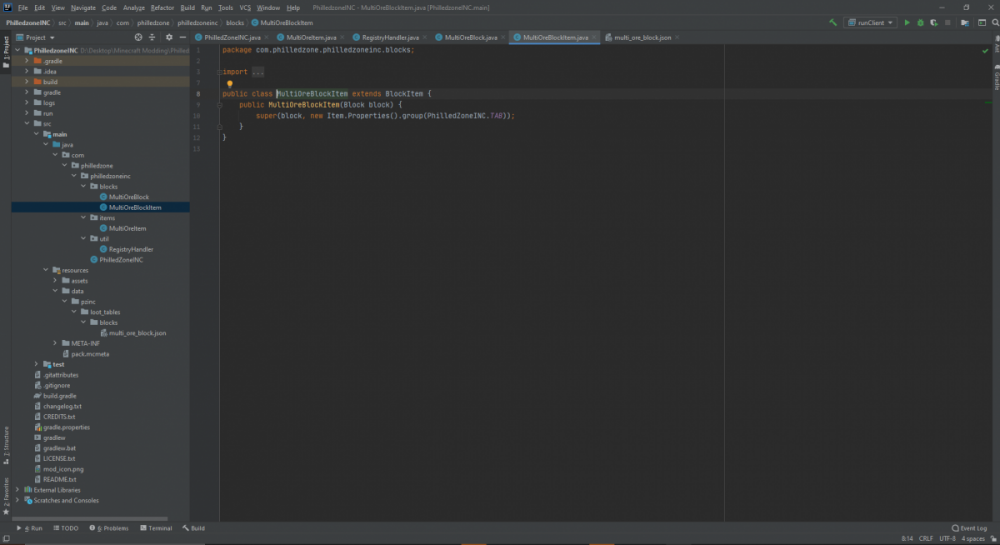The width and height of the screenshot is (1000, 545).
Task: Expand the test folder node
Action: [x=36, y=364]
